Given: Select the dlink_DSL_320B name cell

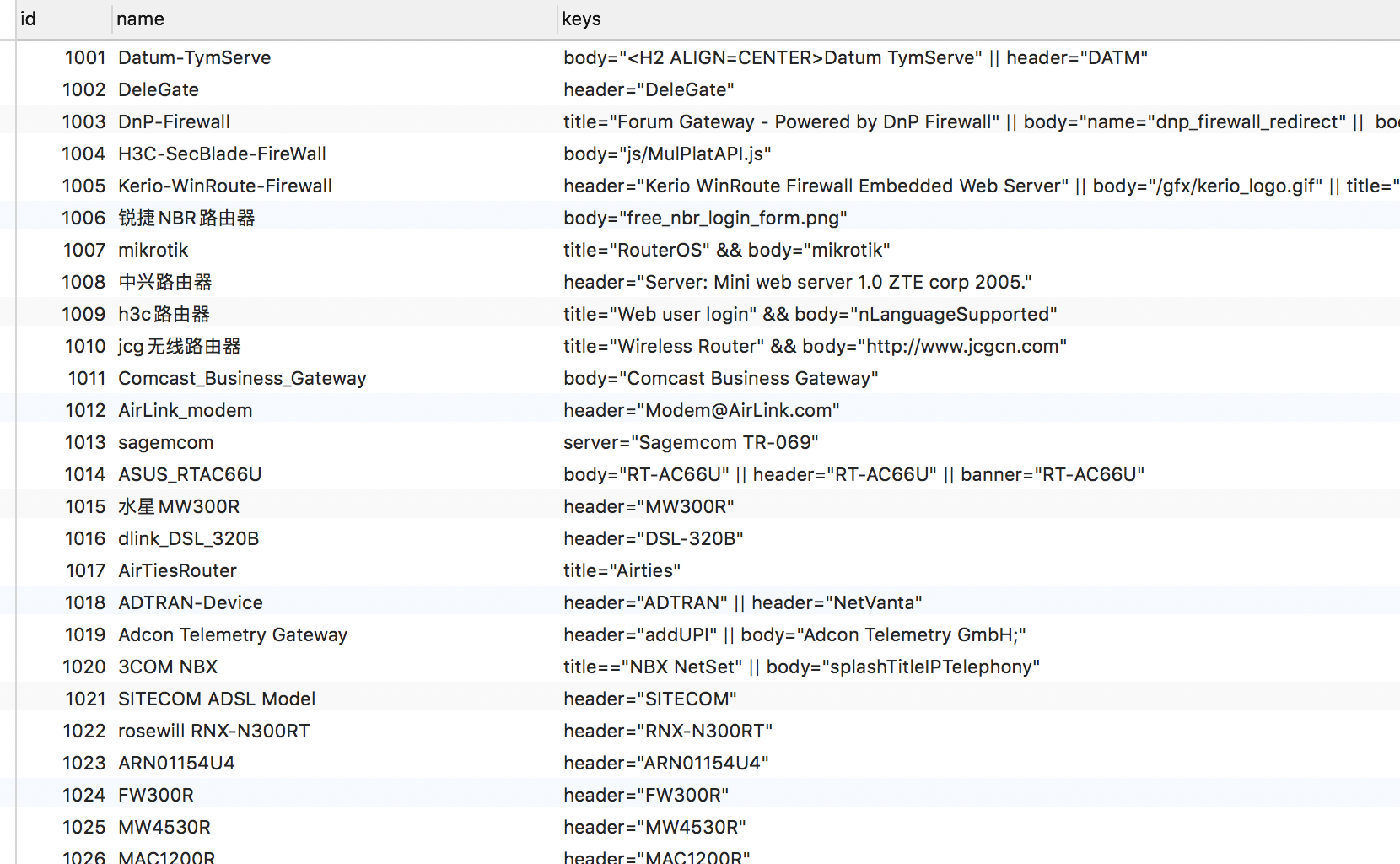Looking at the screenshot, I should 335,538.
